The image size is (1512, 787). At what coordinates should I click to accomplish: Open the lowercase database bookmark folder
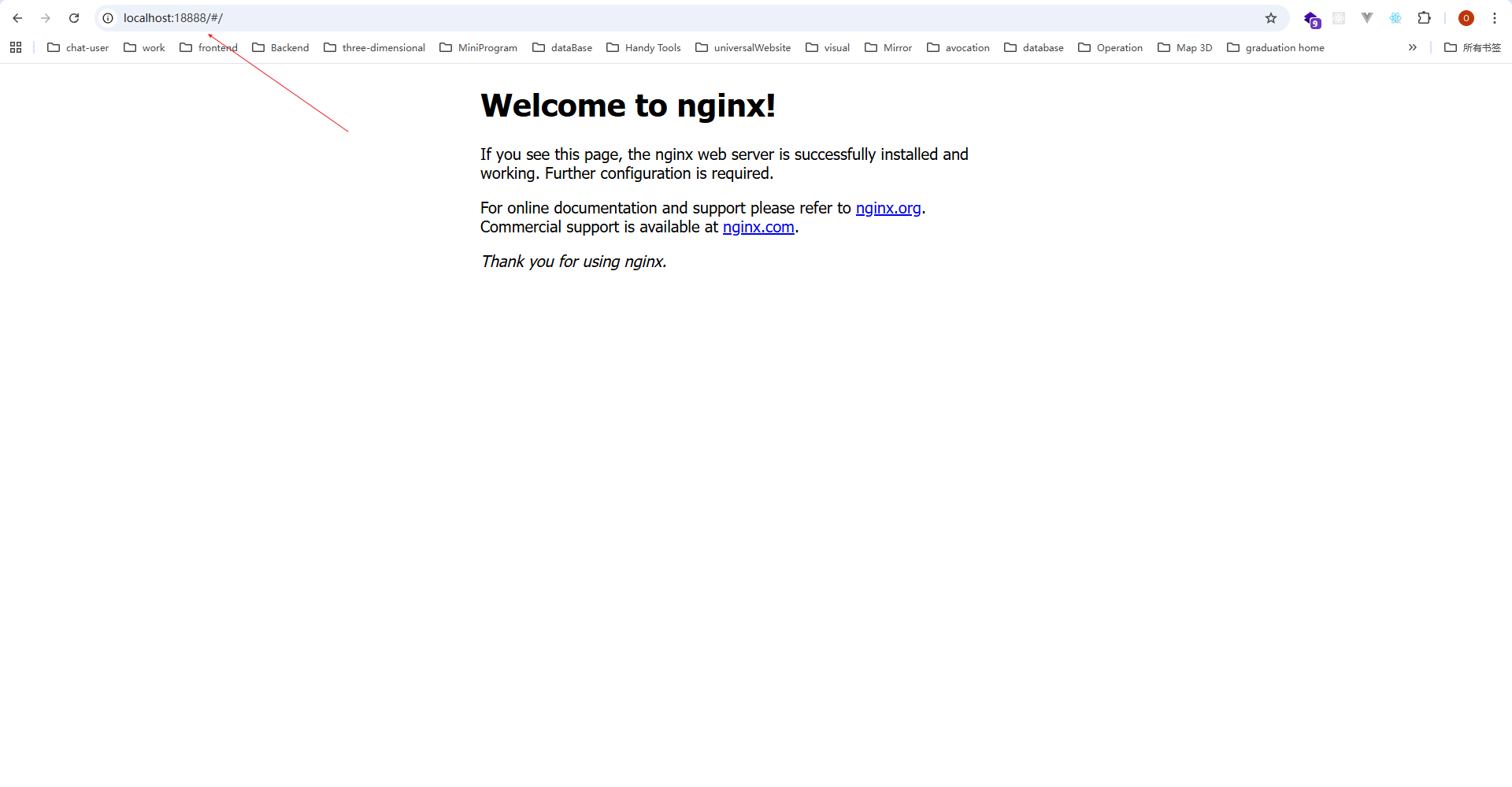tap(1034, 47)
